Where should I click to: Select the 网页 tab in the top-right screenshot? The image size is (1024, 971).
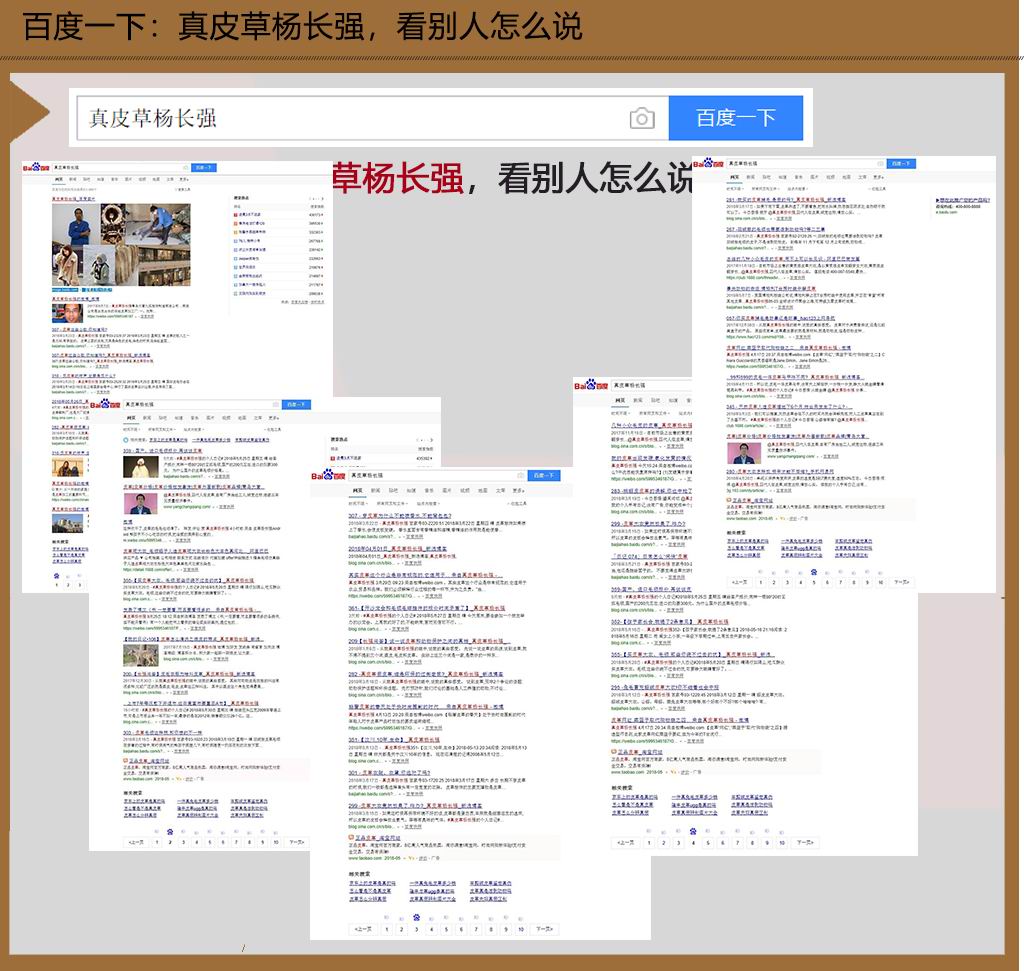click(x=735, y=177)
